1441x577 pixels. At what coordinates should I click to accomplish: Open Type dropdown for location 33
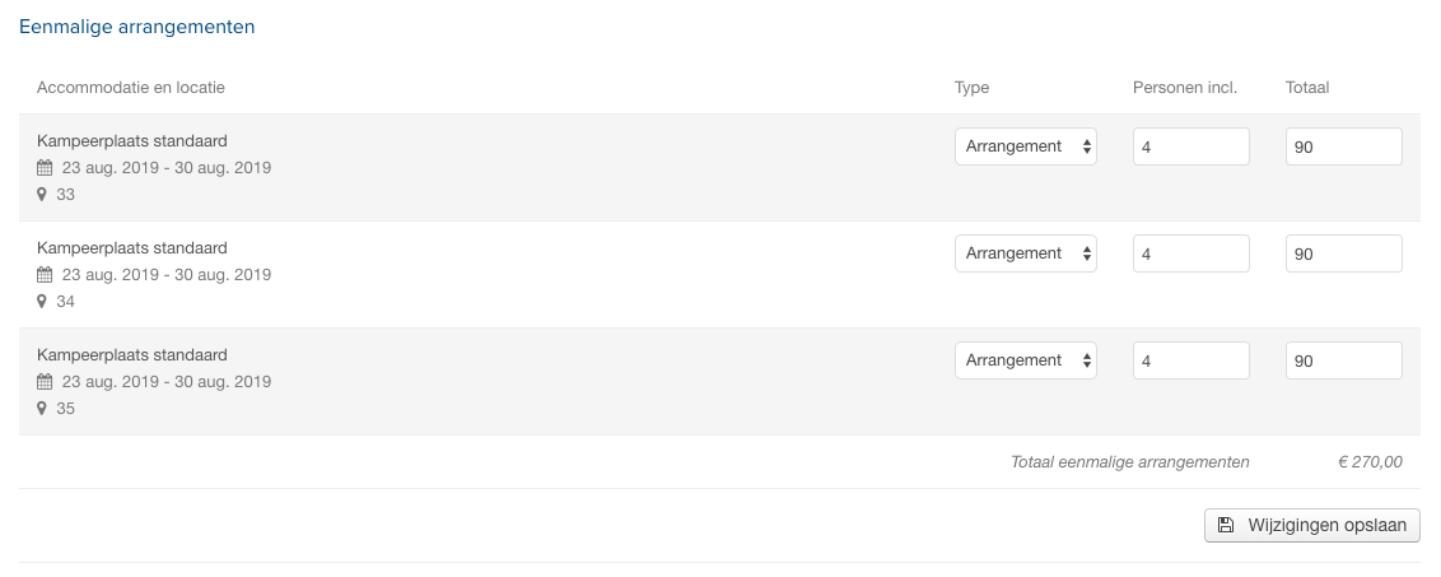point(1025,147)
